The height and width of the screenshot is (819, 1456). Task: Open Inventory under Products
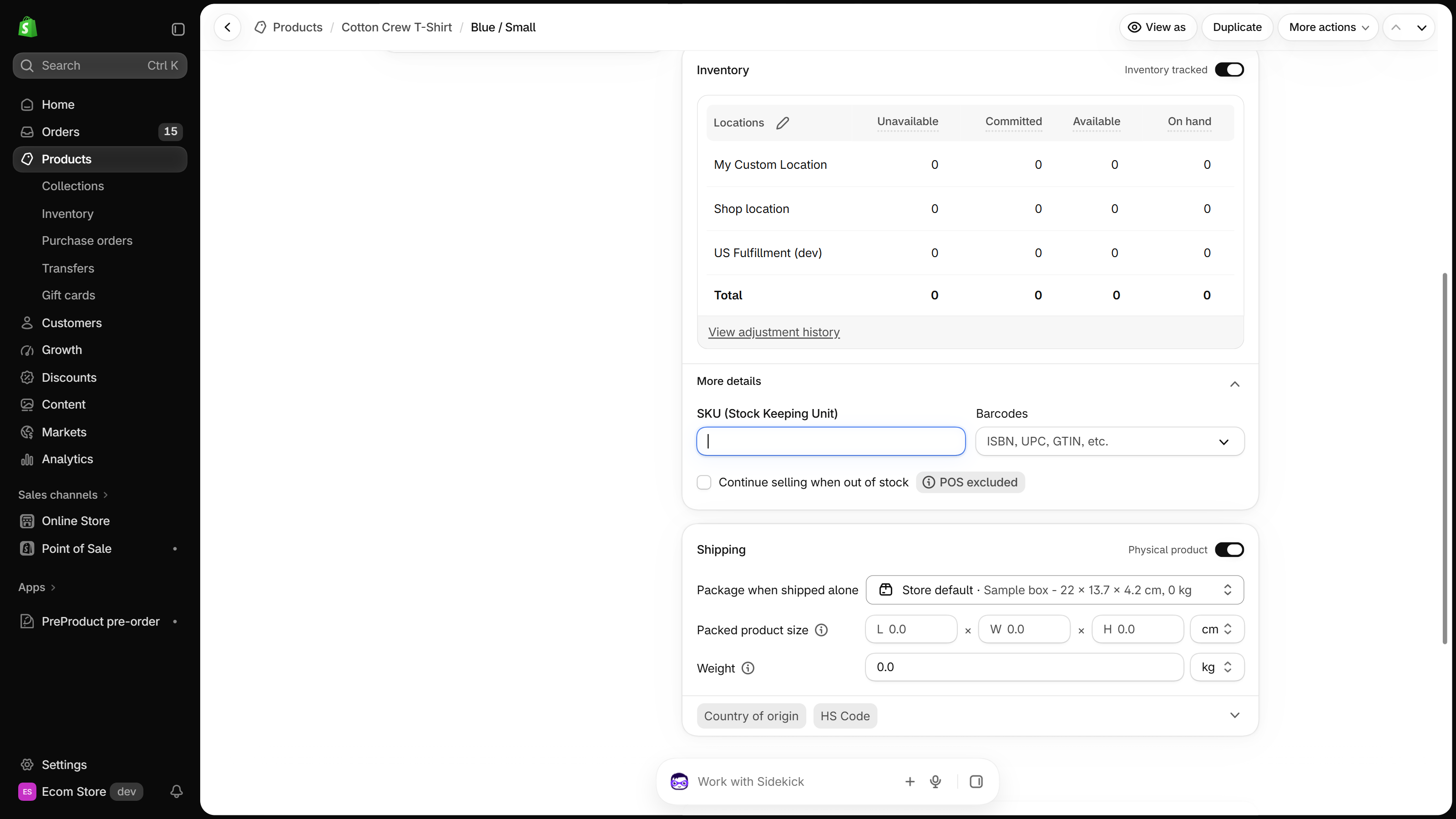67,214
